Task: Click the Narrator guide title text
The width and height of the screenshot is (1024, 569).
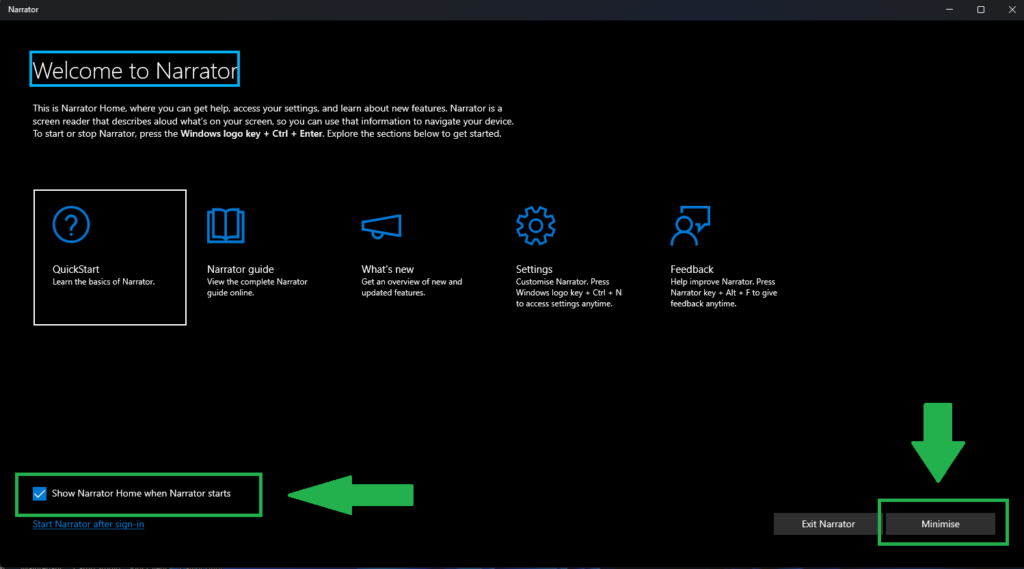Action: (x=240, y=269)
